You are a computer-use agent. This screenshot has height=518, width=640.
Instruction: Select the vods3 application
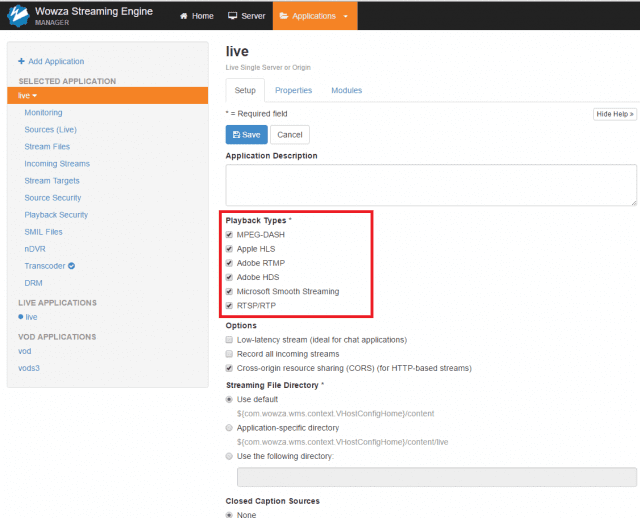click(29, 368)
